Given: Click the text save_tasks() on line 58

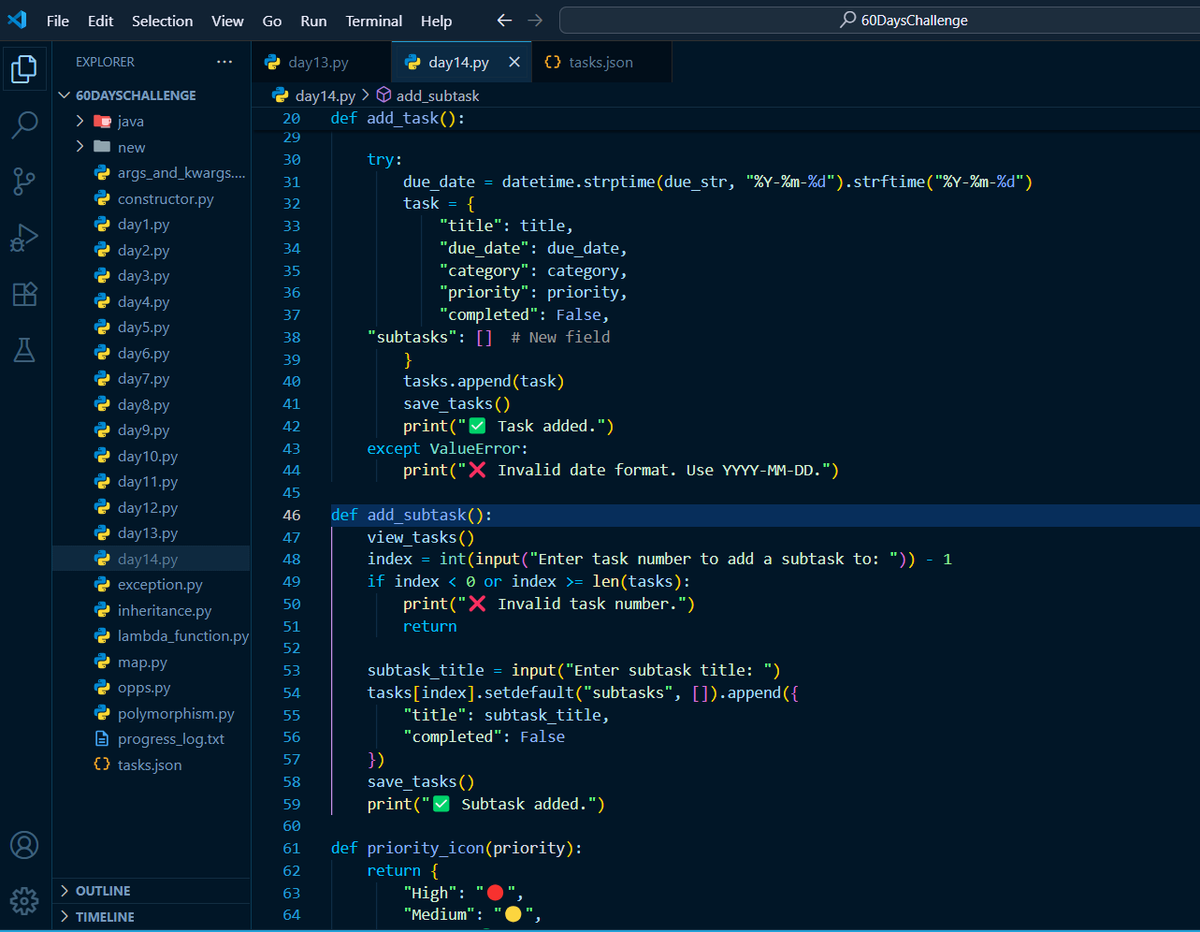Looking at the screenshot, I should (421, 781).
